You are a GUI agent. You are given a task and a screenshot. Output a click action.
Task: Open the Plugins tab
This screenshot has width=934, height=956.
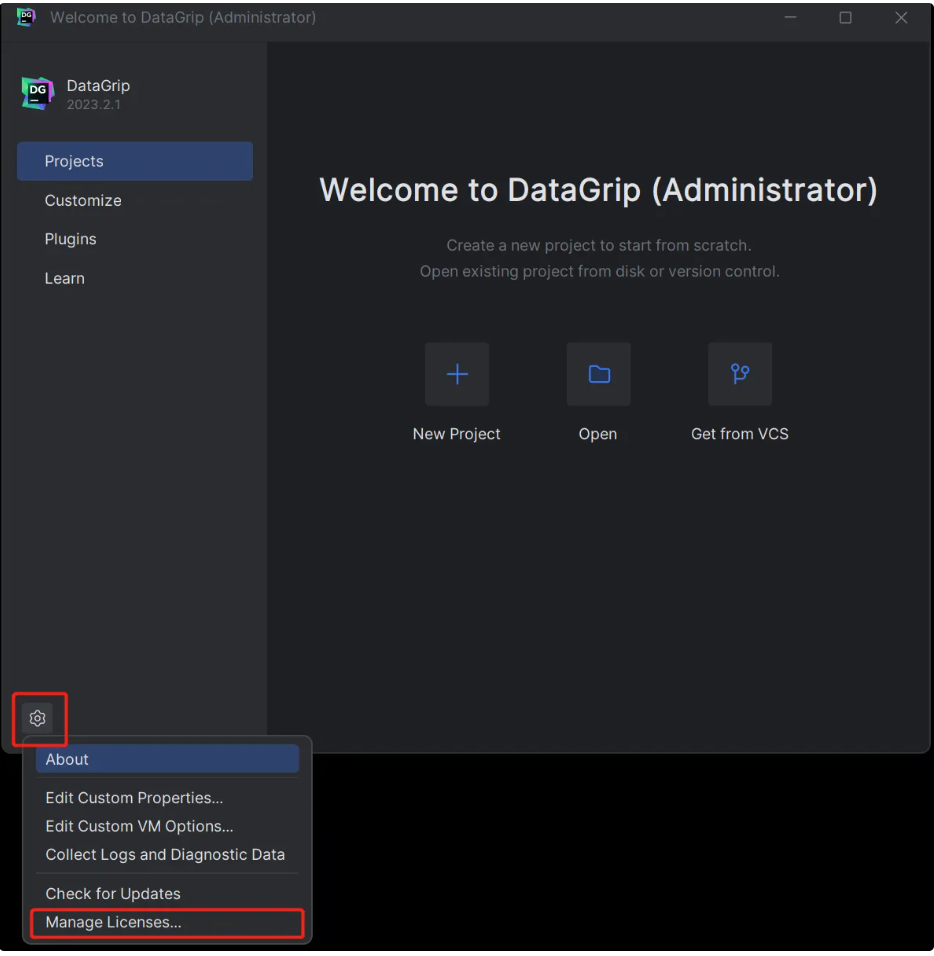click(135, 239)
